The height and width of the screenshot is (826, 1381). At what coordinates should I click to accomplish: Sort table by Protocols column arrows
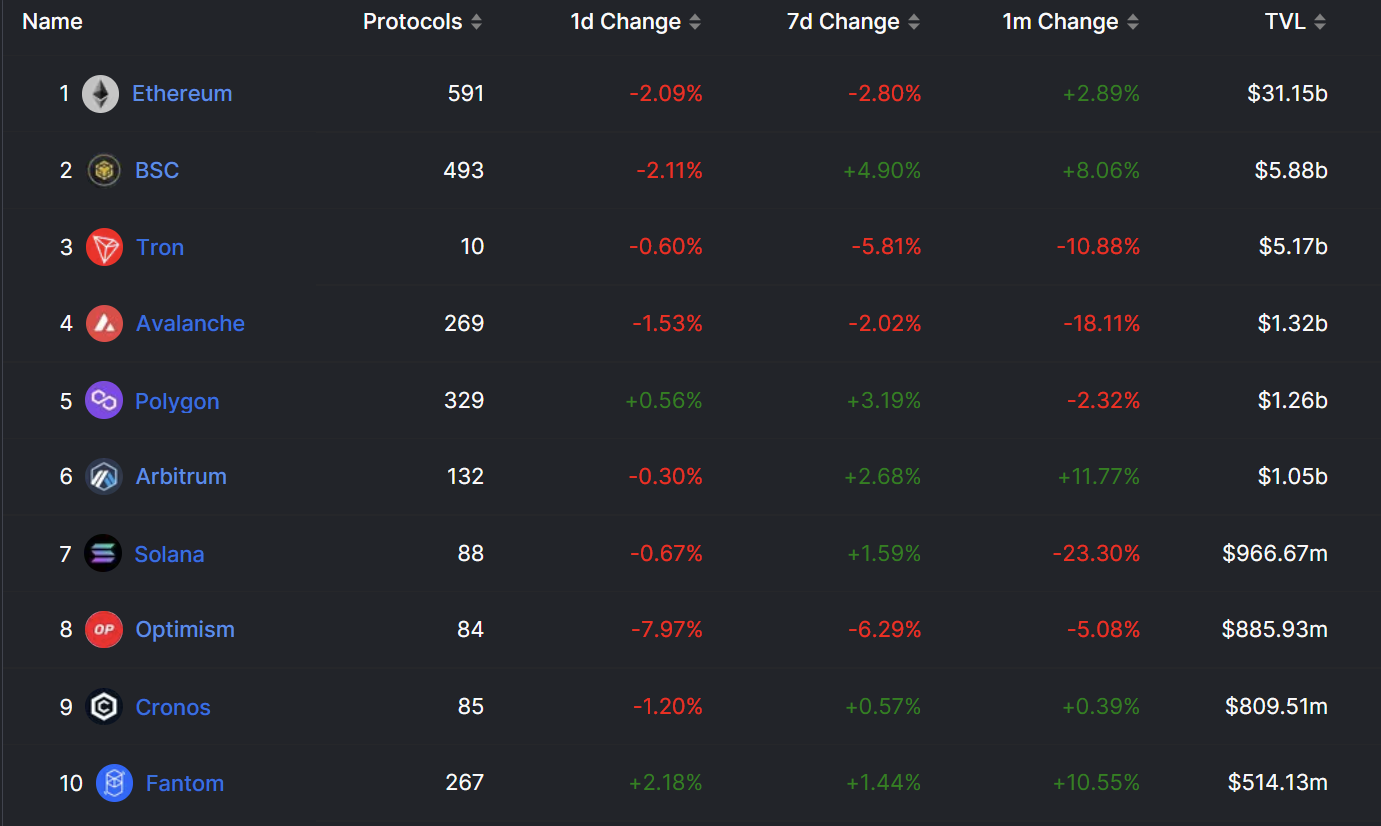(x=476, y=22)
